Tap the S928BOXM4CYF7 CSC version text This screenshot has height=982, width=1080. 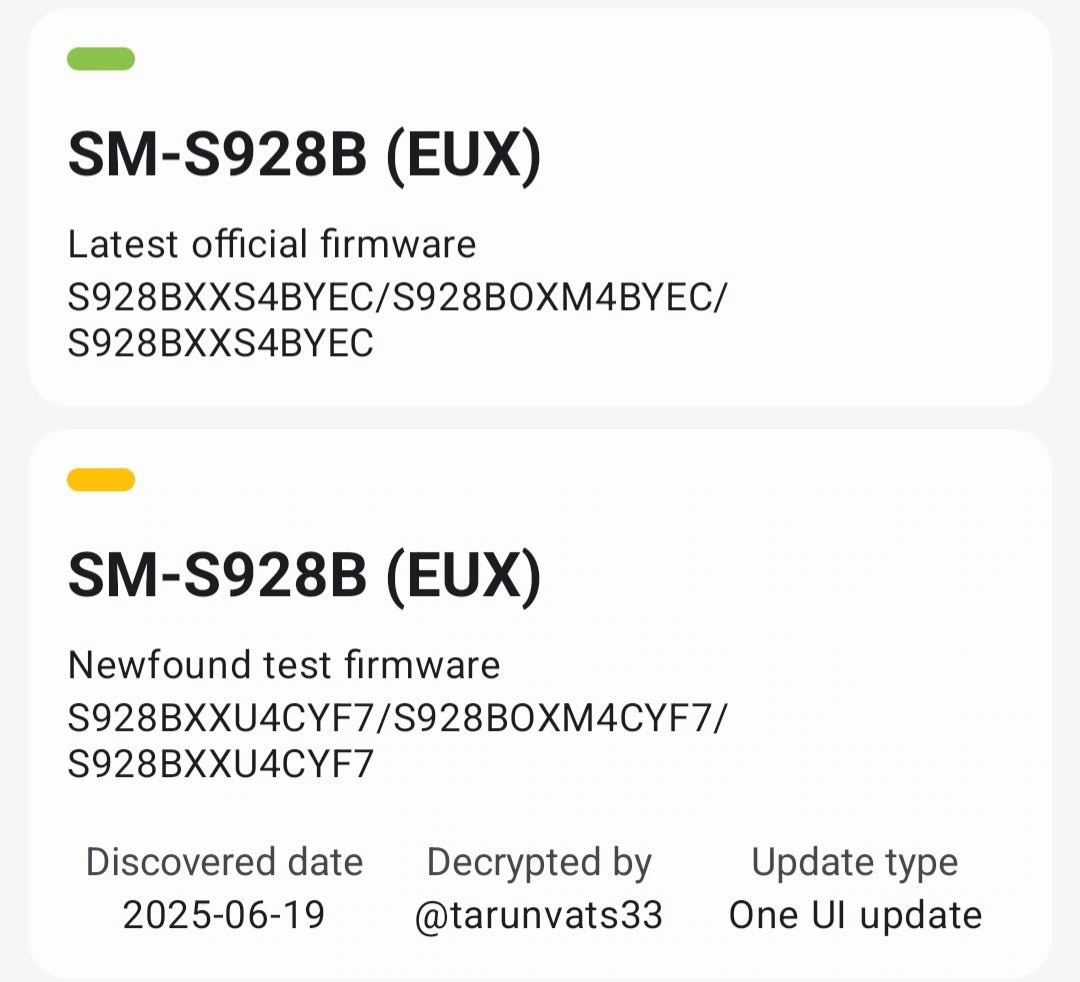(x=553, y=718)
